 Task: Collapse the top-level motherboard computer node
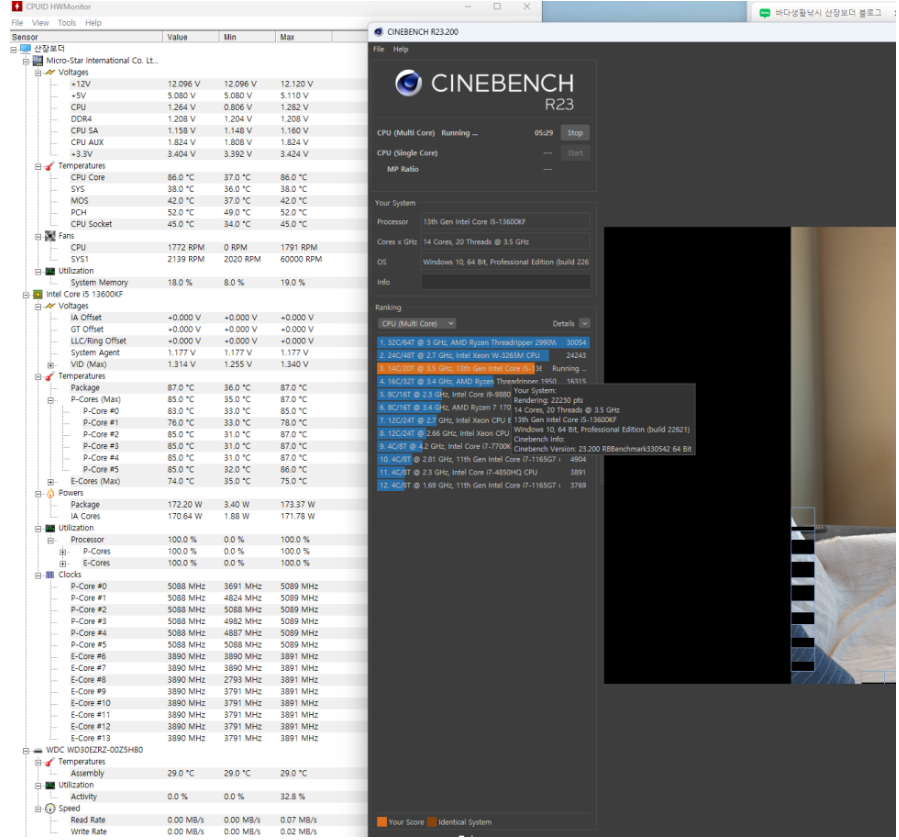point(14,49)
